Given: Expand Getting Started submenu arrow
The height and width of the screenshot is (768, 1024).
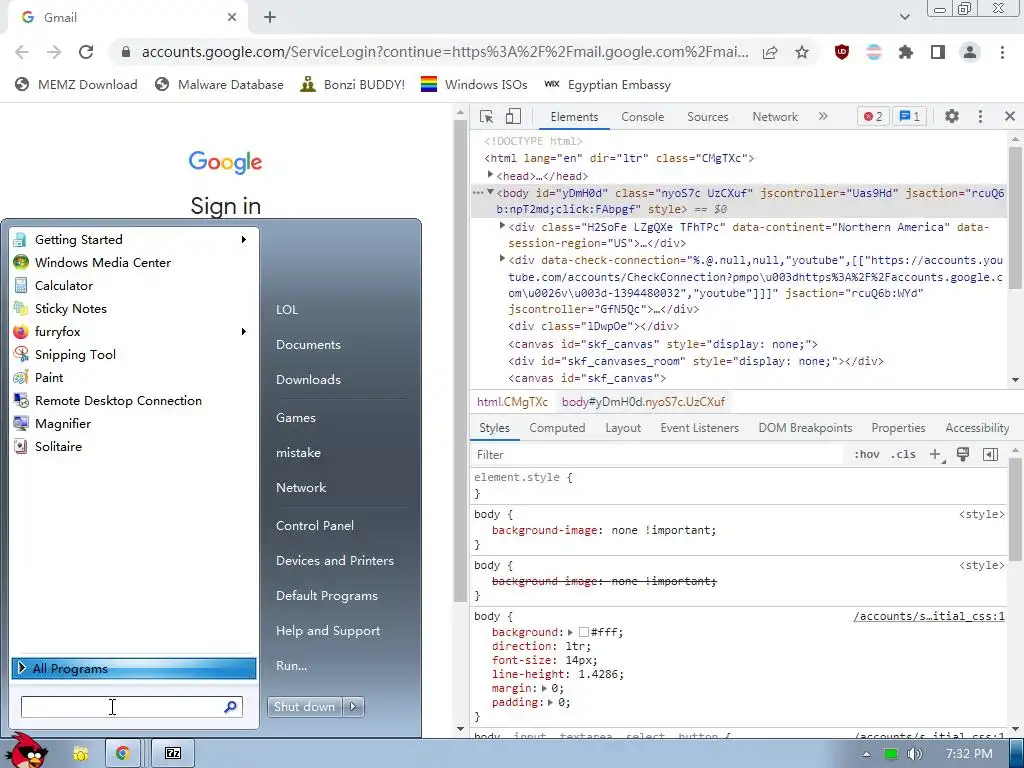Looking at the screenshot, I should [x=244, y=240].
